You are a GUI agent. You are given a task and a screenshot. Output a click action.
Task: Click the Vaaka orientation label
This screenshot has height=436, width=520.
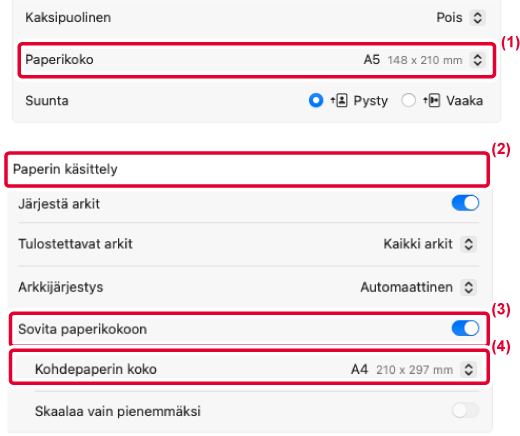click(465, 101)
